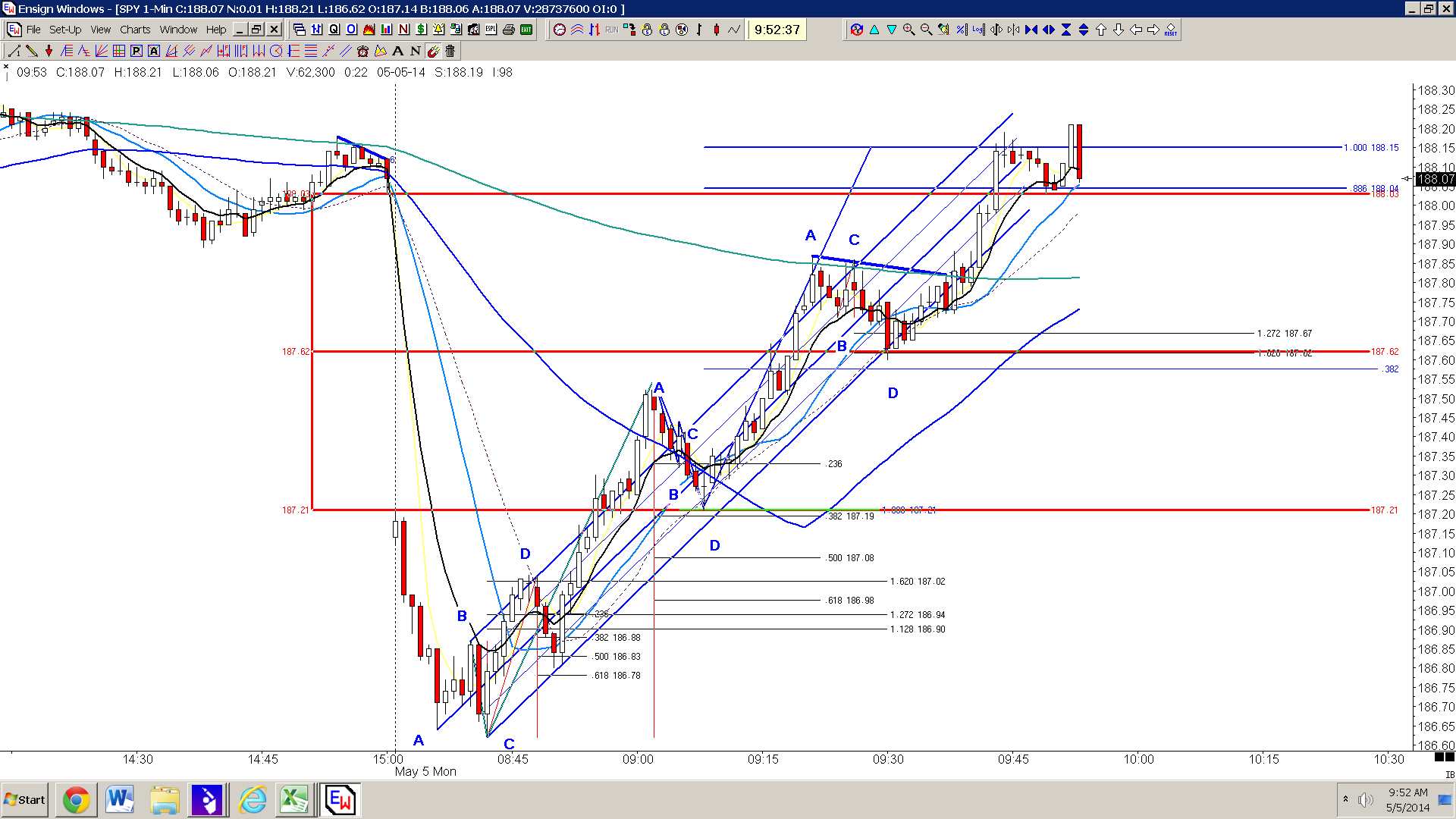Select the circle arc drawing tool
Image resolution: width=1456 pixels, height=819 pixels.
(276, 51)
